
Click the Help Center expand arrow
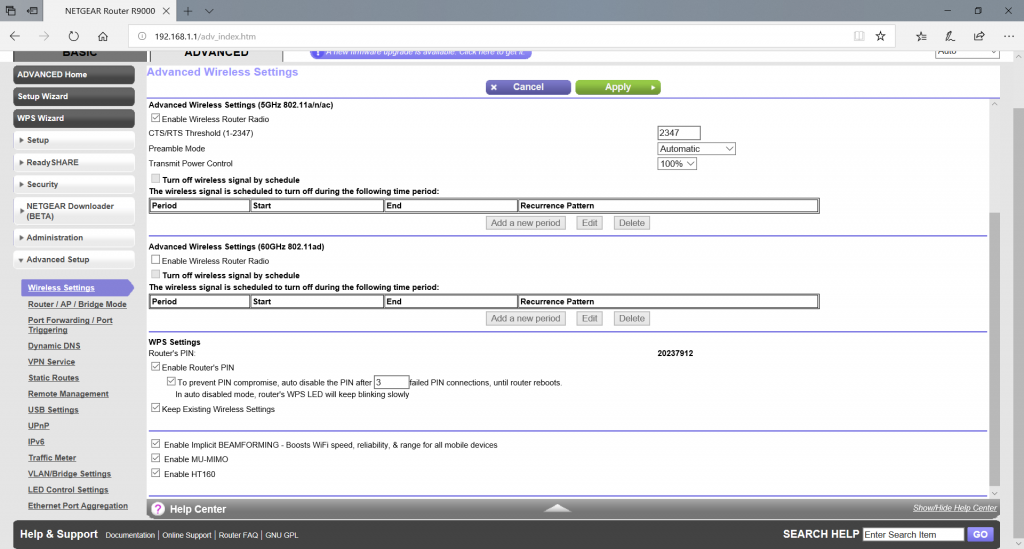click(x=557, y=508)
